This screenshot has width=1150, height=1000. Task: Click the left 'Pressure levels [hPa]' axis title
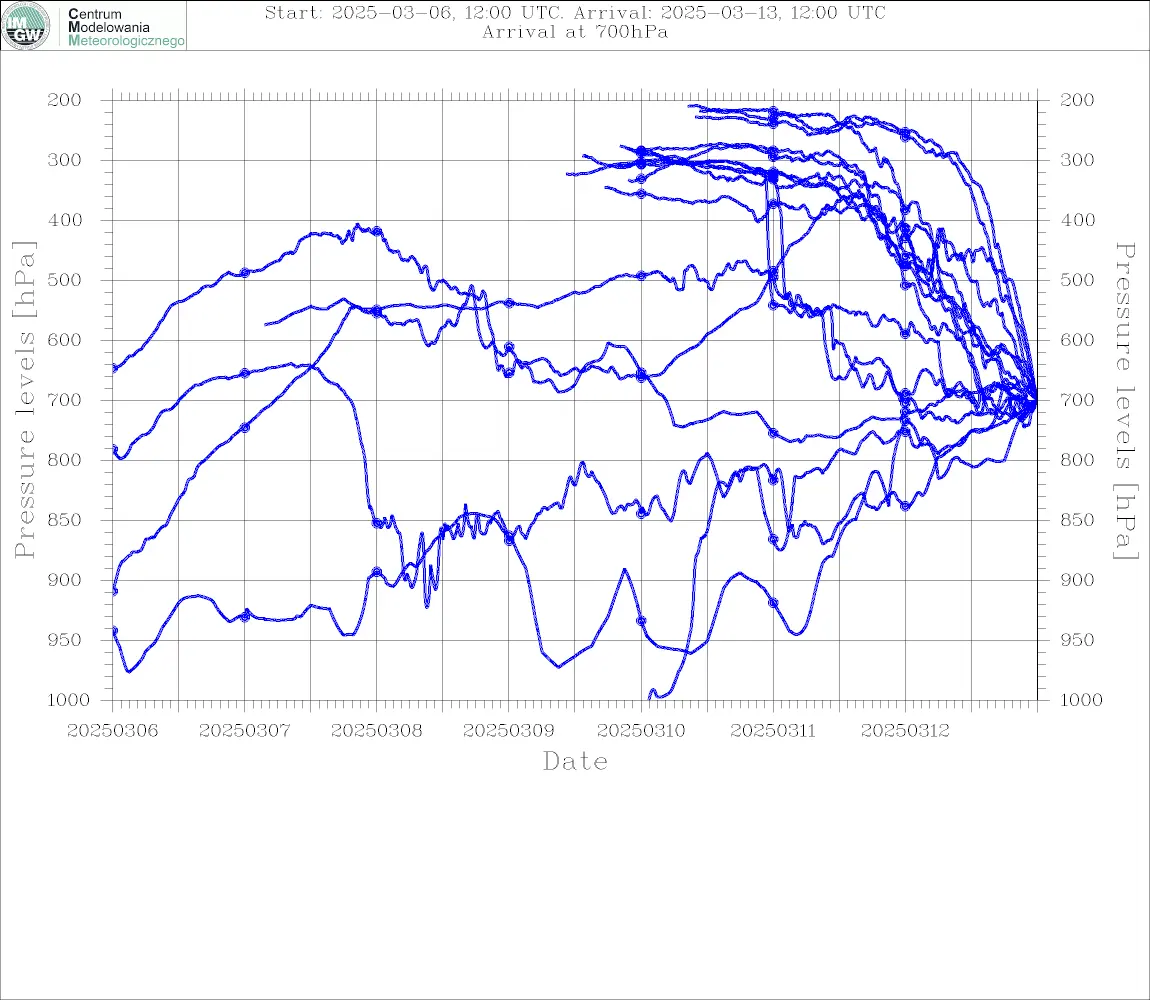click(x=24, y=400)
